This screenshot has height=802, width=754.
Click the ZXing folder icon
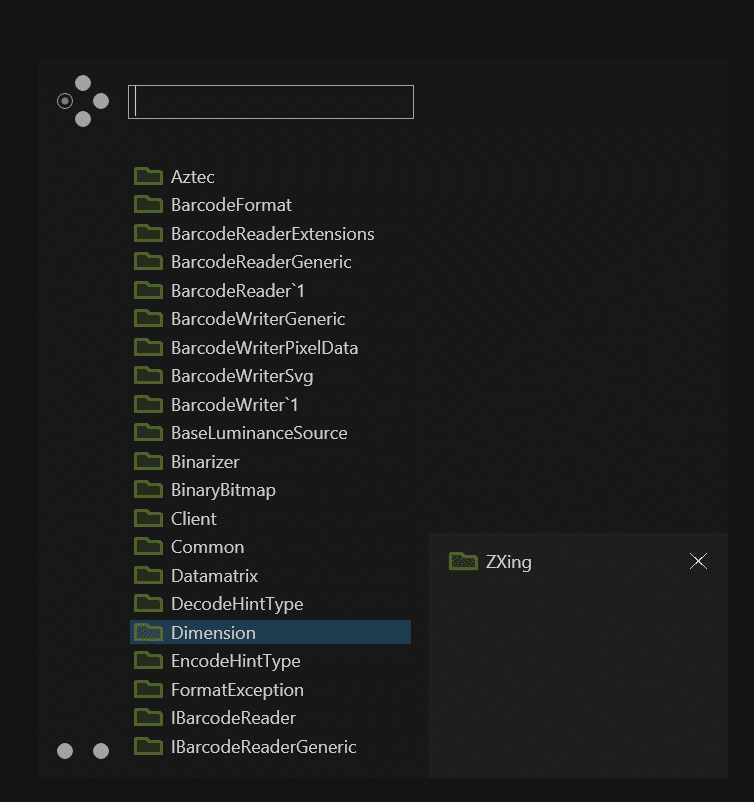tap(463, 561)
